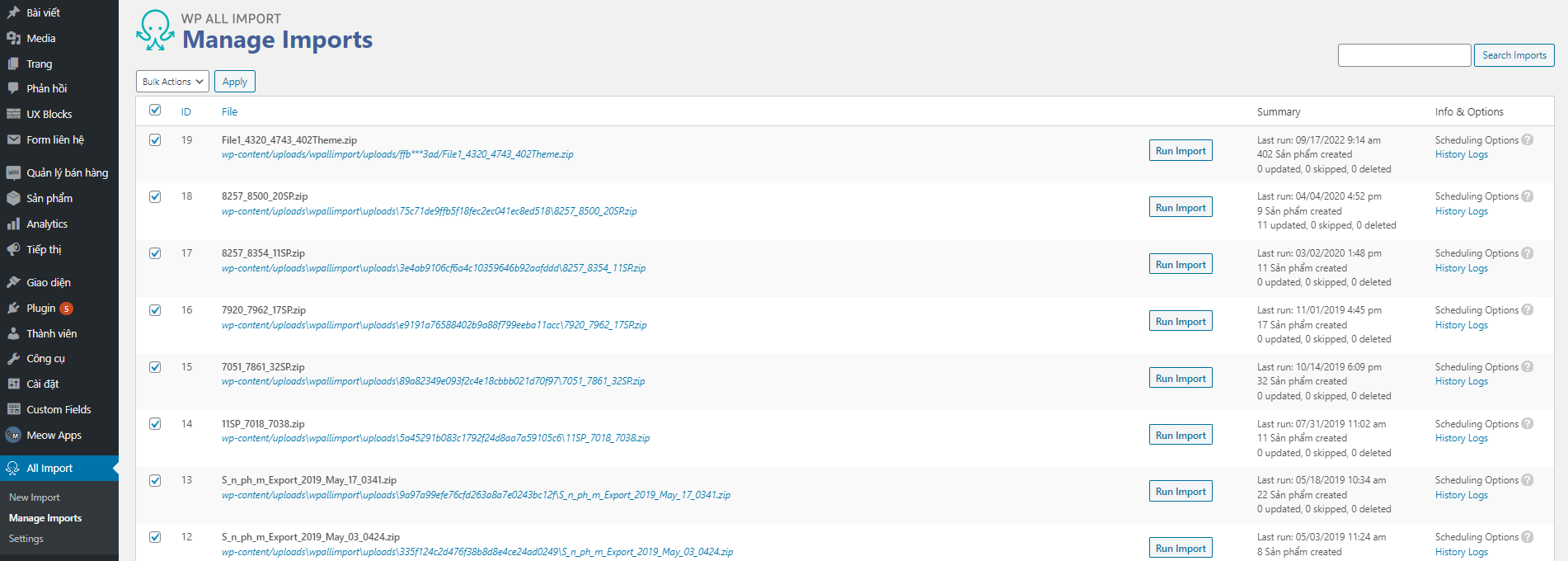Uncheck the checkbox for import ID 18
The width and height of the screenshot is (1568, 561).
pos(155,196)
